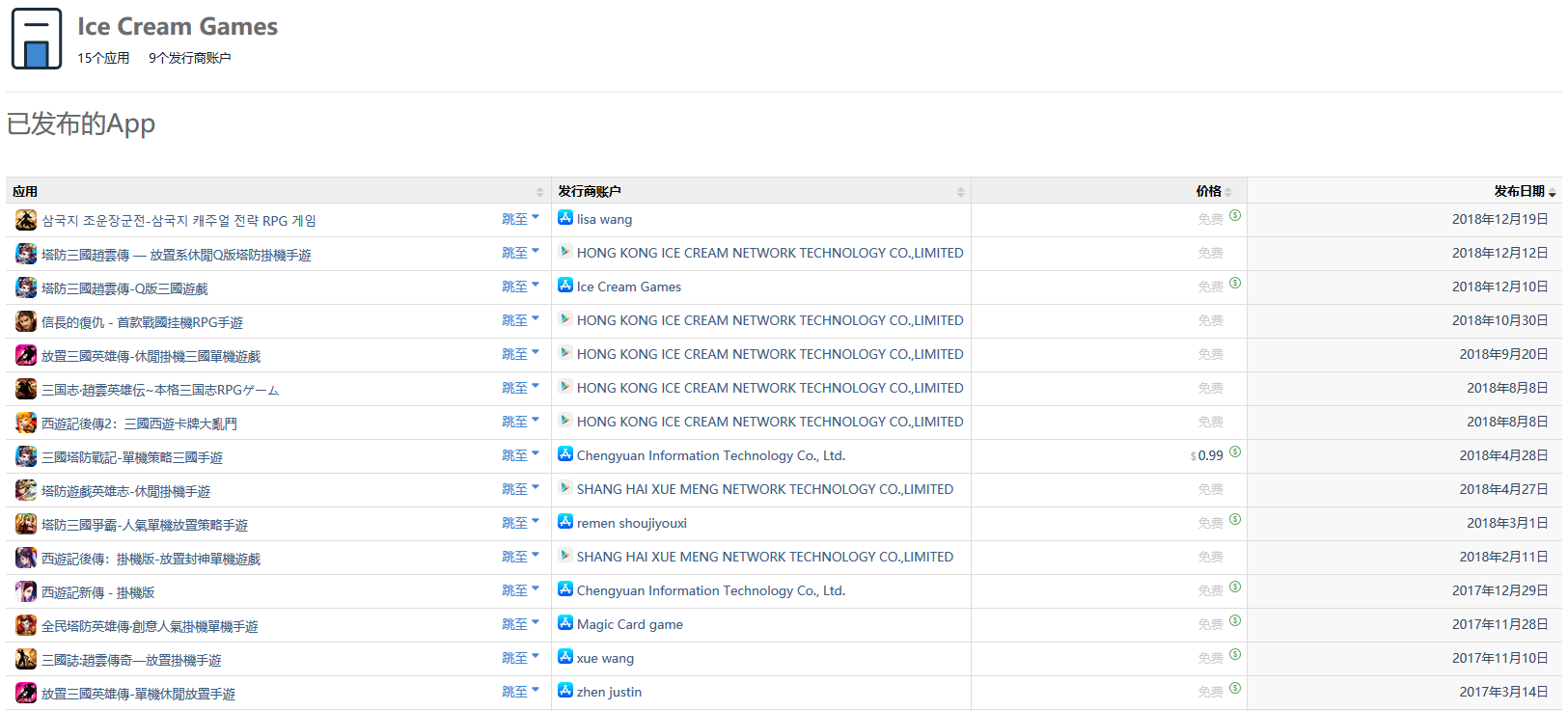The width and height of the screenshot is (1568, 711).
Task: Click App Store icon beside zhen justin
Action: [565, 691]
